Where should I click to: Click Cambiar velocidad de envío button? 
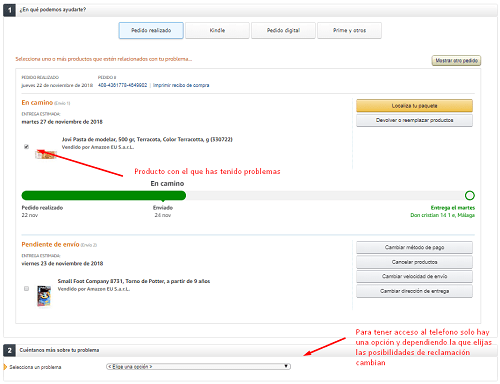click(414, 276)
